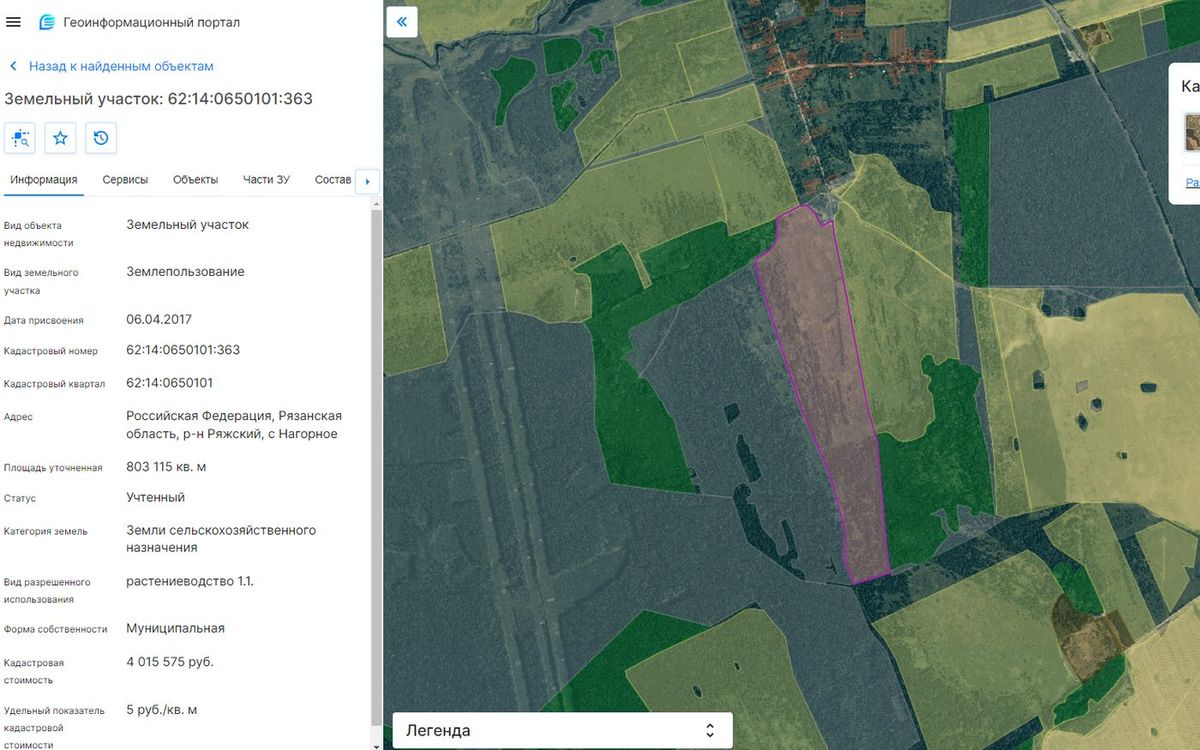Expand the Легенда legend dropdown
Image resolution: width=1200 pixels, height=750 pixels.
pos(562,730)
